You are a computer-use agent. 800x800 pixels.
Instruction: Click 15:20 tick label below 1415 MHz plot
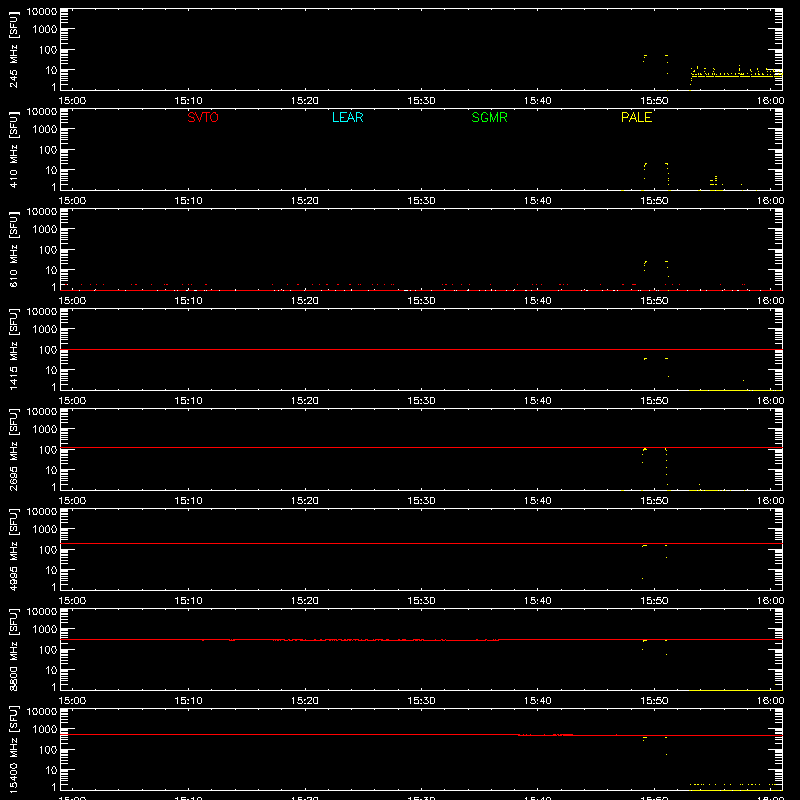(x=305, y=401)
